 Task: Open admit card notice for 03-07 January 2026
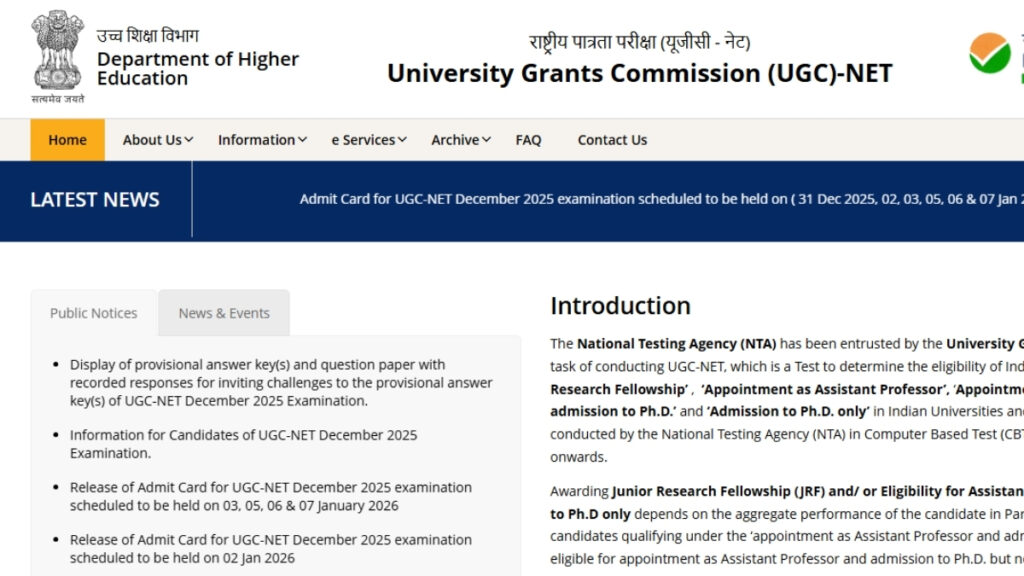(270, 496)
